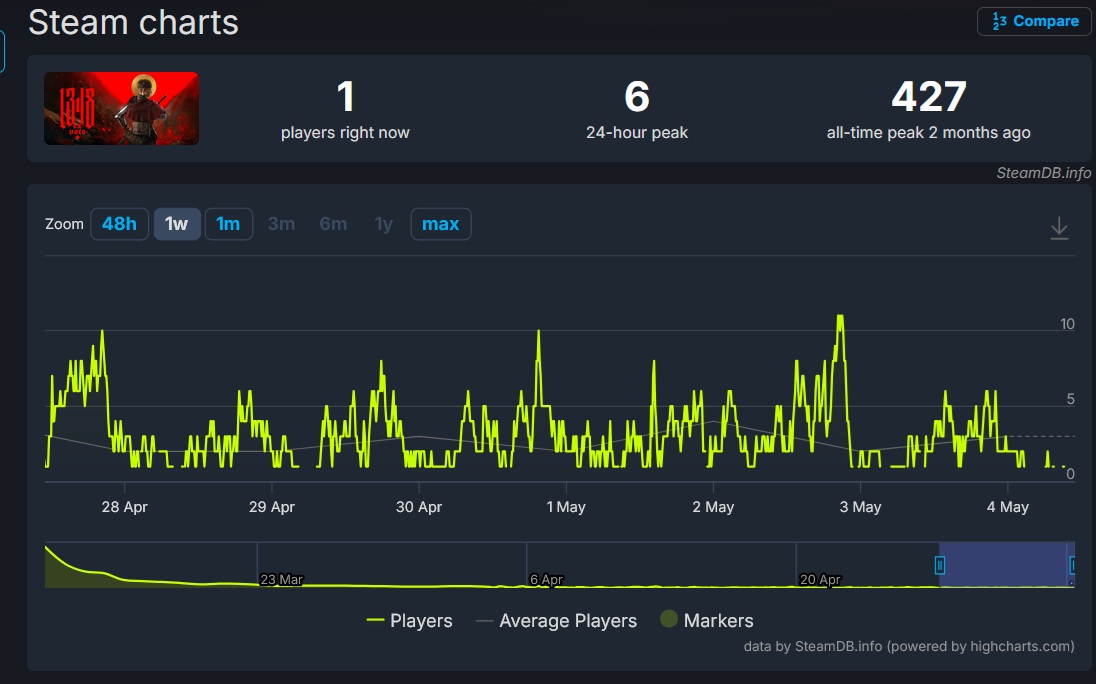The width and height of the screenshot is (1096, 684).
Task: Download chart via the arrow icon
Action: (1059, 228)
